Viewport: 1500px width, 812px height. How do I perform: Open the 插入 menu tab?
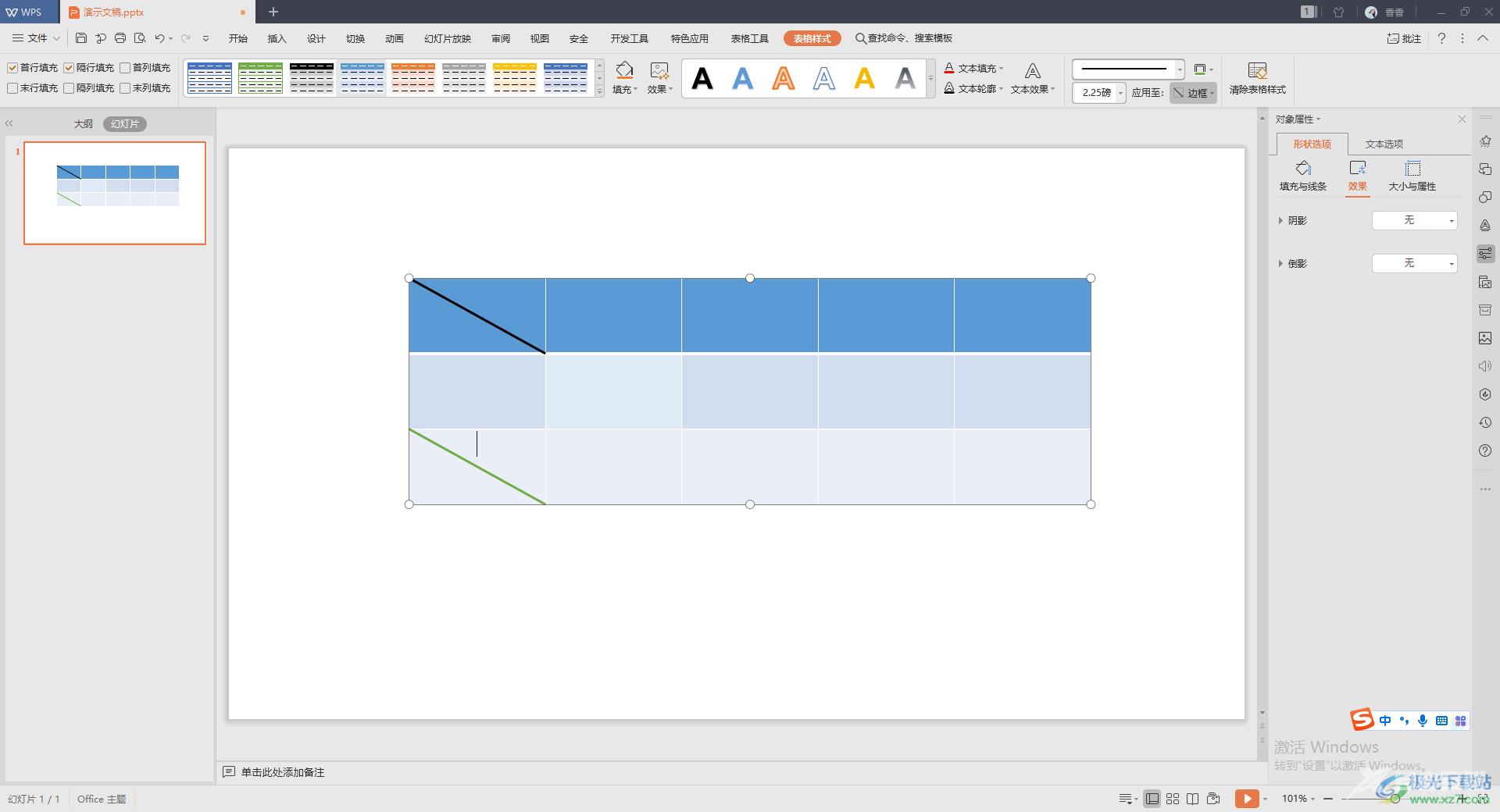click(277, 38)
